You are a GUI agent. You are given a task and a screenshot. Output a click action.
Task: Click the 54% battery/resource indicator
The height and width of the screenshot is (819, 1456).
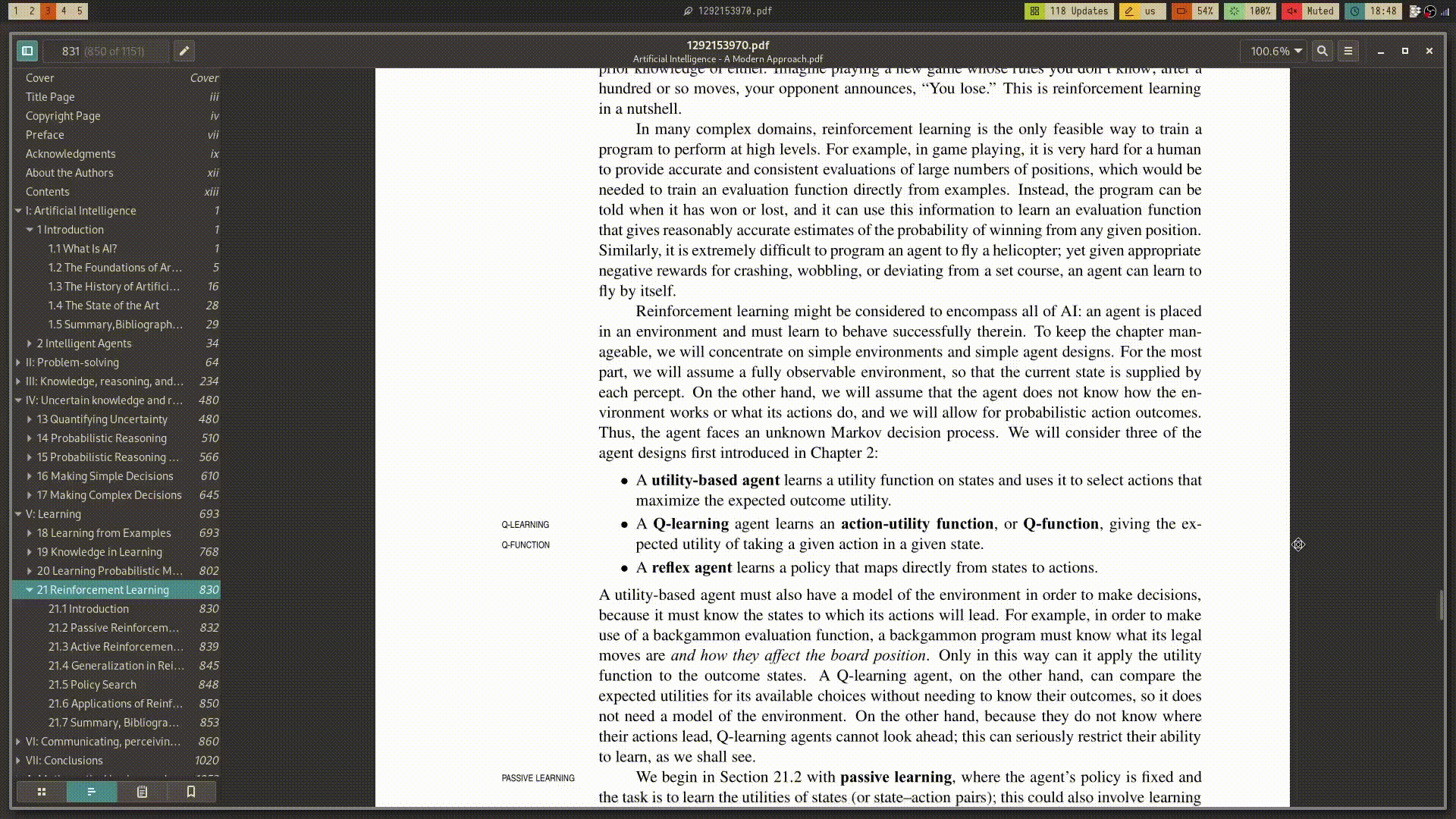pyautogui.click(x=1195, y=11)
